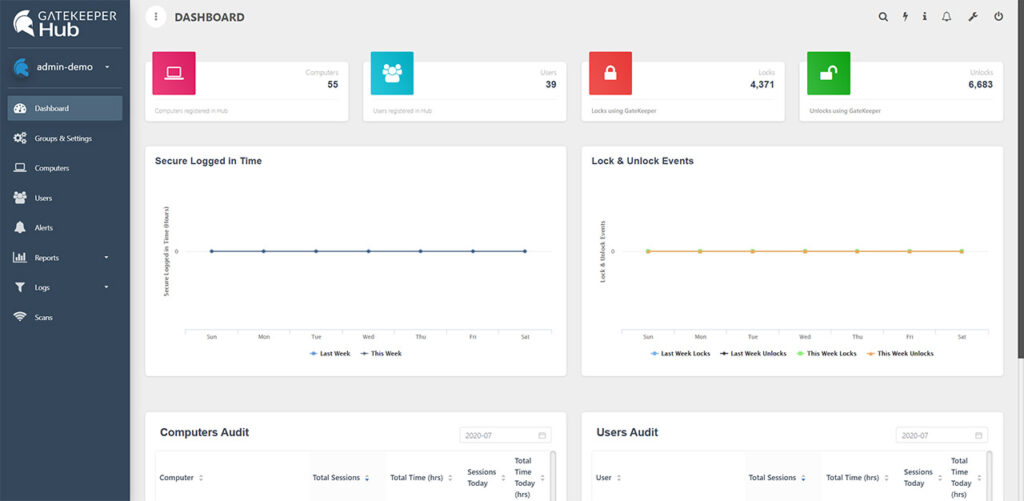Click the pink Computers laptop tile icon

coord(173,73)
